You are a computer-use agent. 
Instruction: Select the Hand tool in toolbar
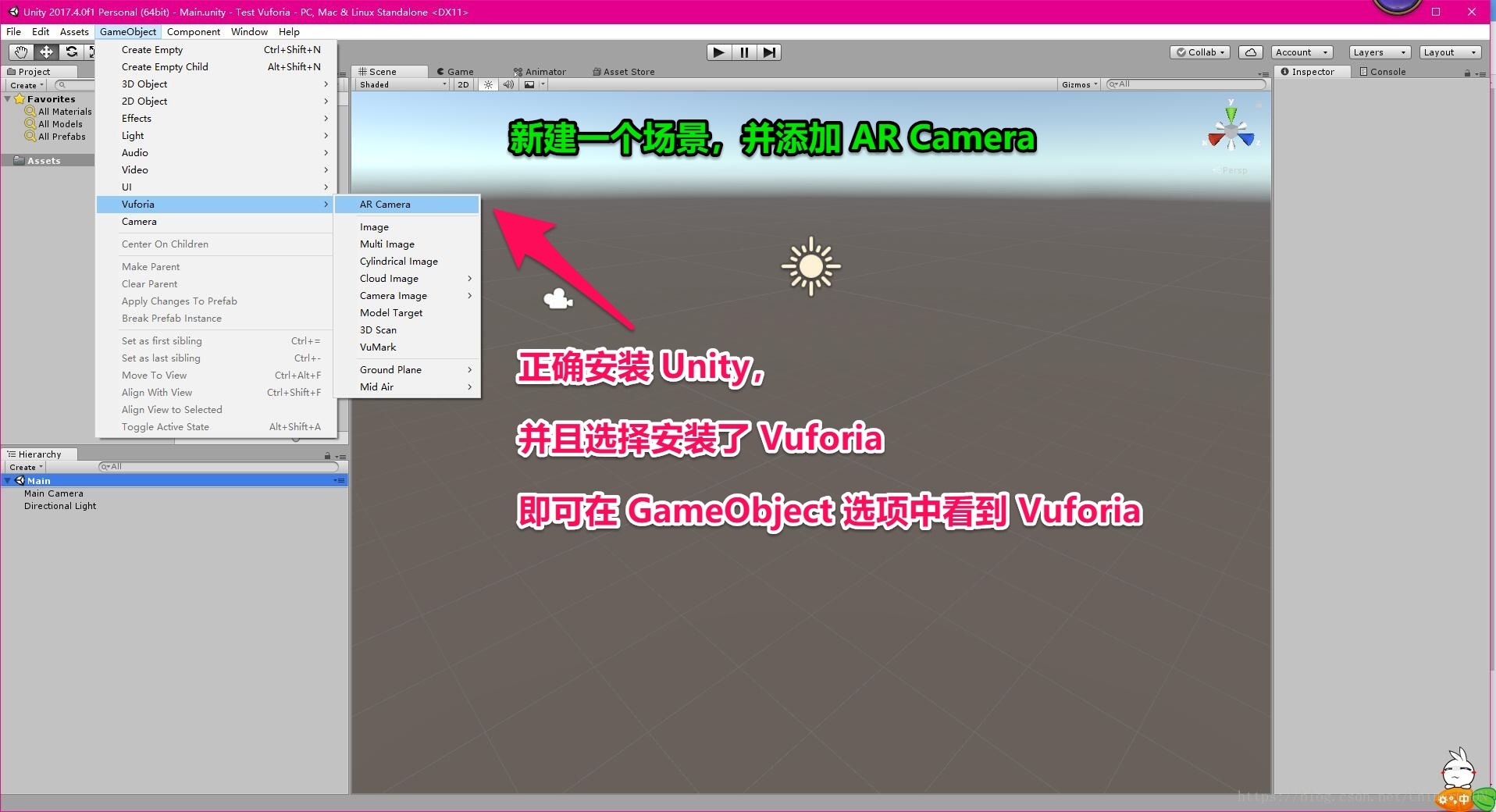[21, 52]
